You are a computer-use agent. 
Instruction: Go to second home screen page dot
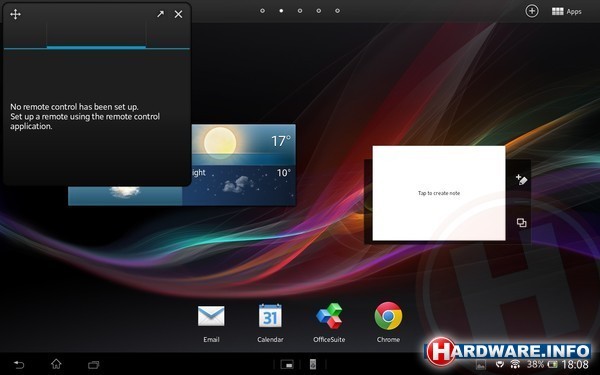pyautogui.click(x=281, y=11)
